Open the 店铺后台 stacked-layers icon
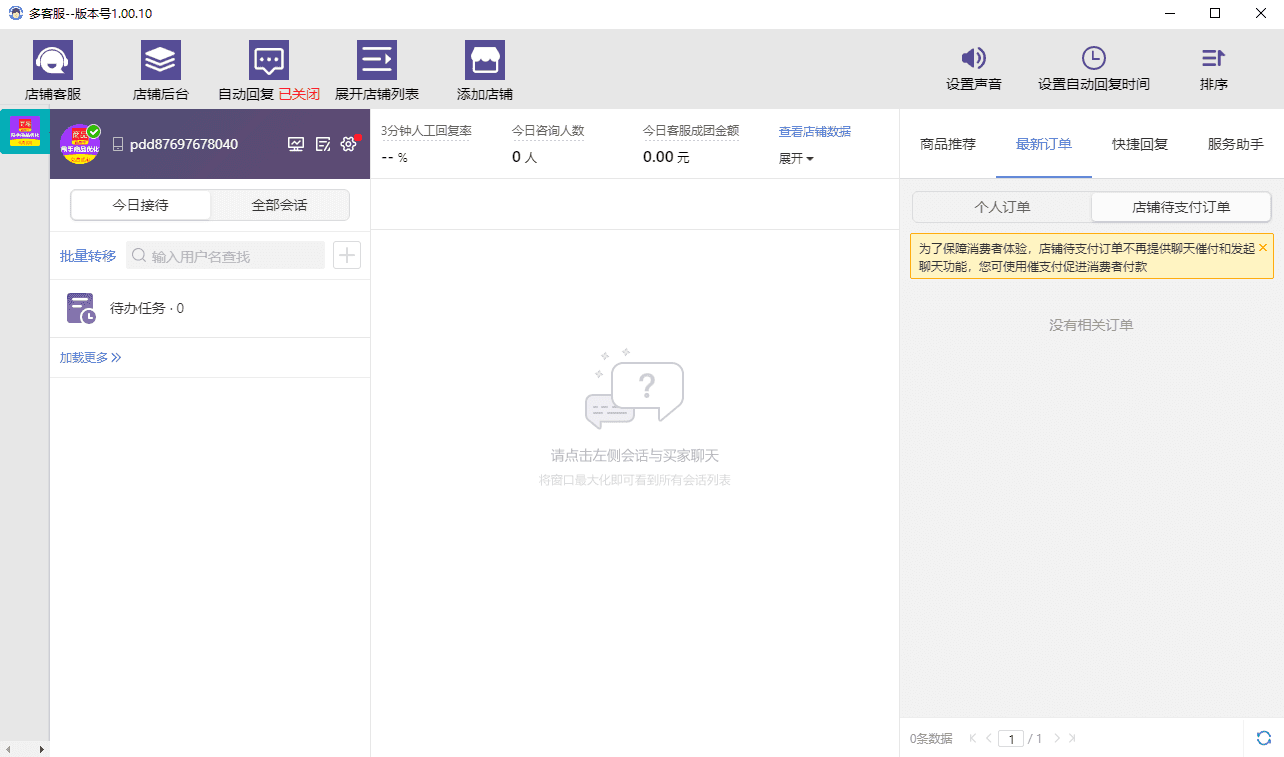1284x757 pixels. point(161,60)
